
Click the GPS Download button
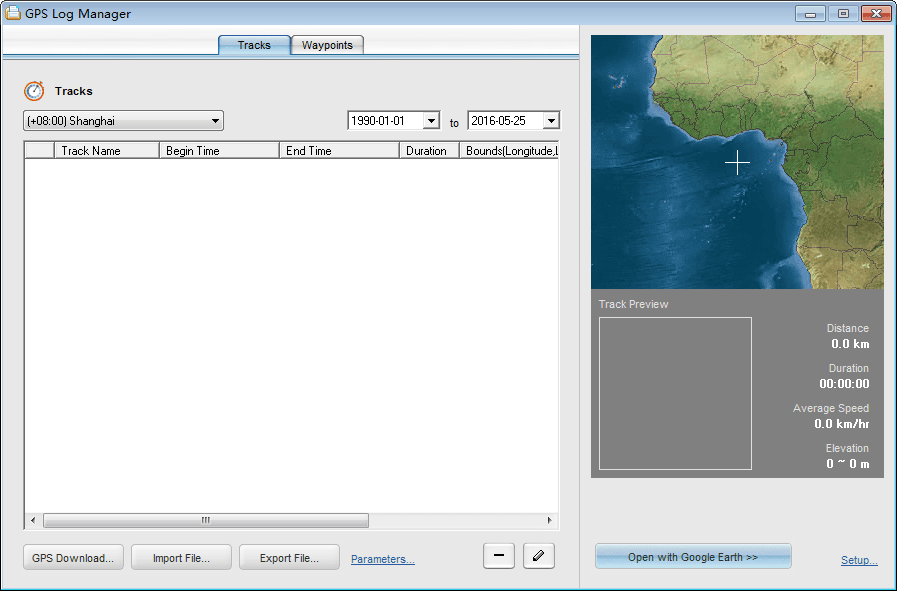point(73,558)
